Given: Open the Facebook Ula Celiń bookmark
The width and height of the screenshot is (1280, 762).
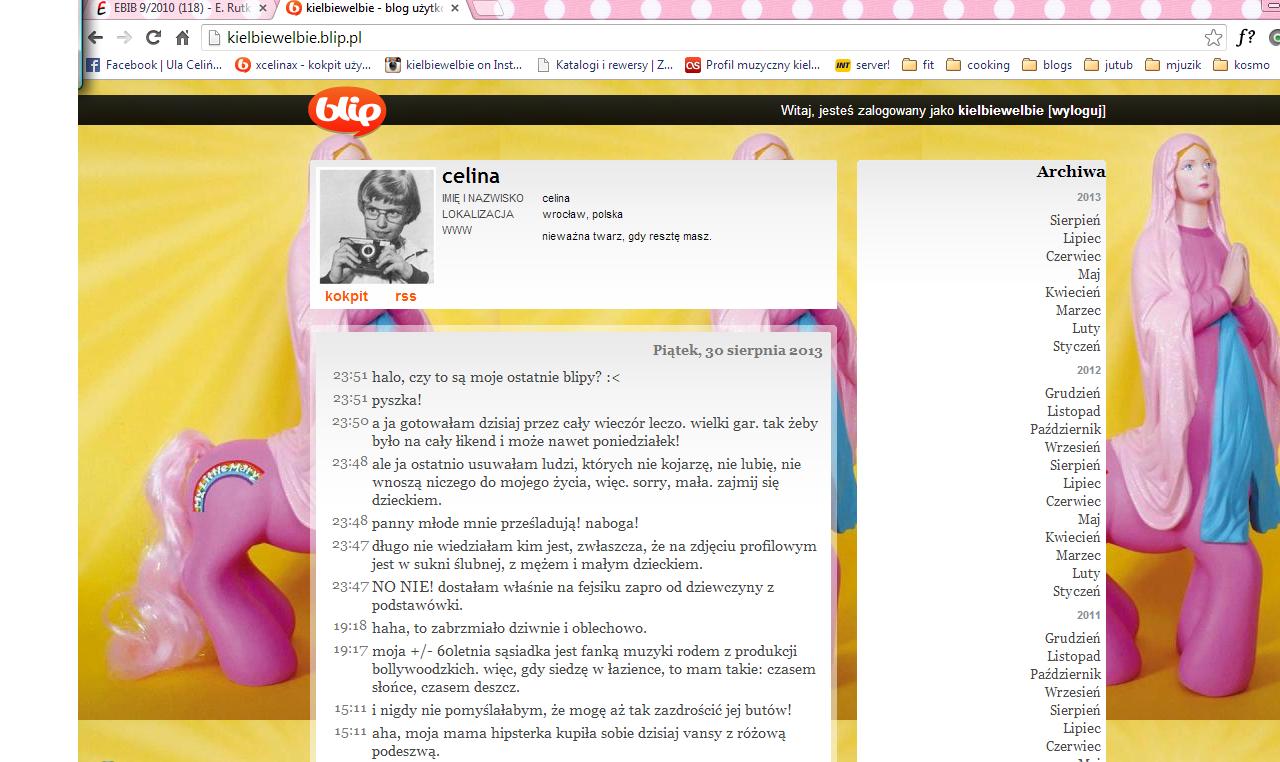Looking at the screenshot, I should (x=154, y=65).
